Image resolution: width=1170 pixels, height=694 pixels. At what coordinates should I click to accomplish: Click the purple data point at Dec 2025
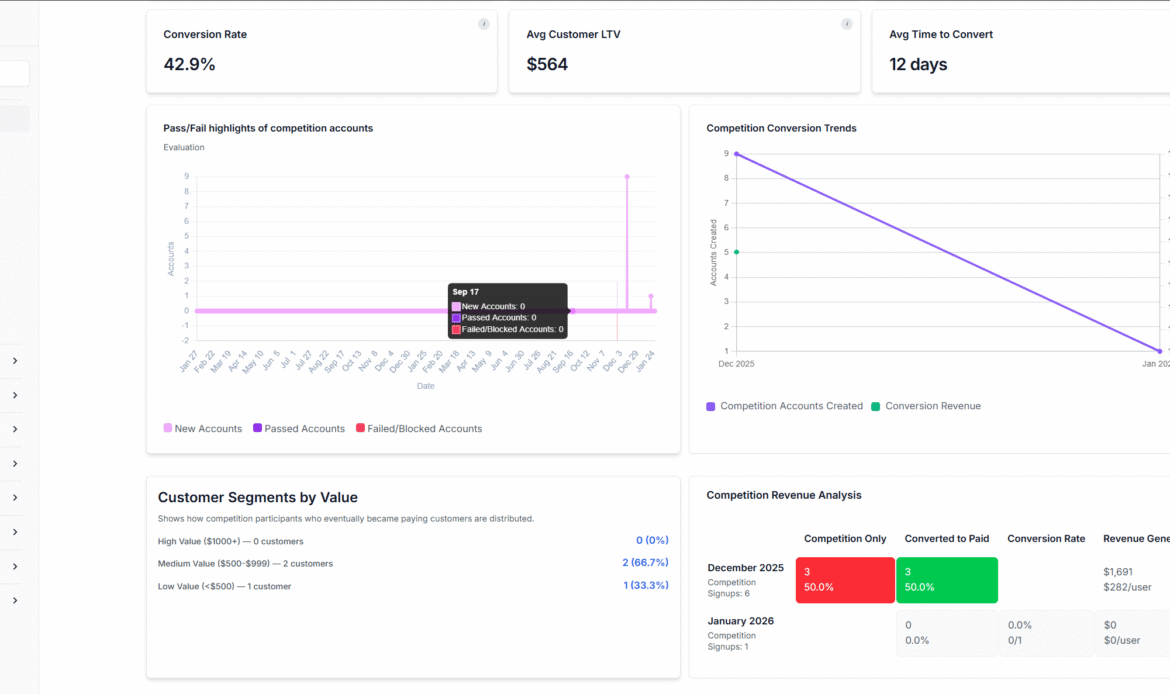pos(737,154)
